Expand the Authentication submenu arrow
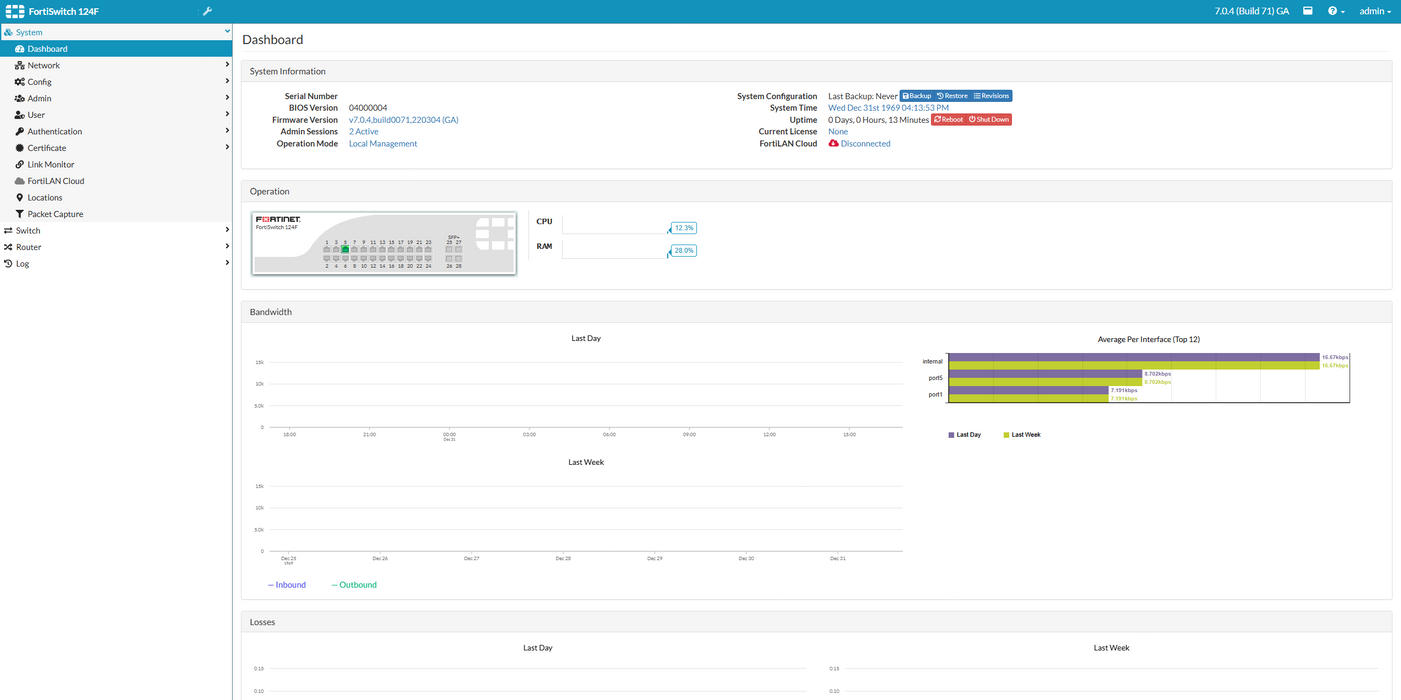 pos(227,131)
